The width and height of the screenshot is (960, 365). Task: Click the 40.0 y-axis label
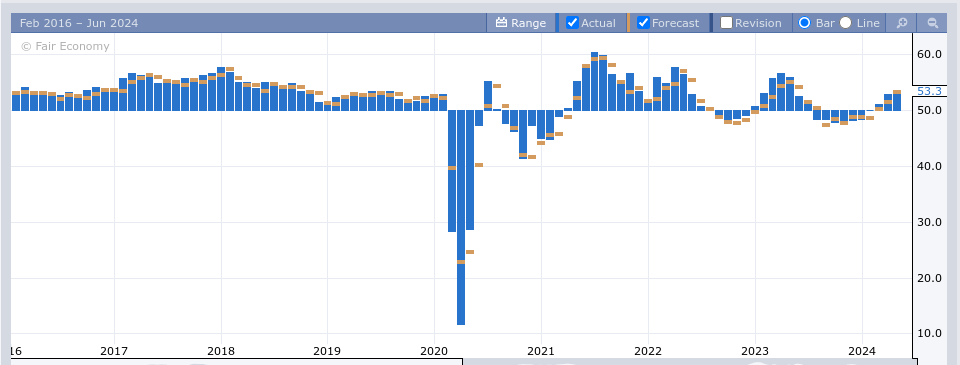click(x=929, y=166)
